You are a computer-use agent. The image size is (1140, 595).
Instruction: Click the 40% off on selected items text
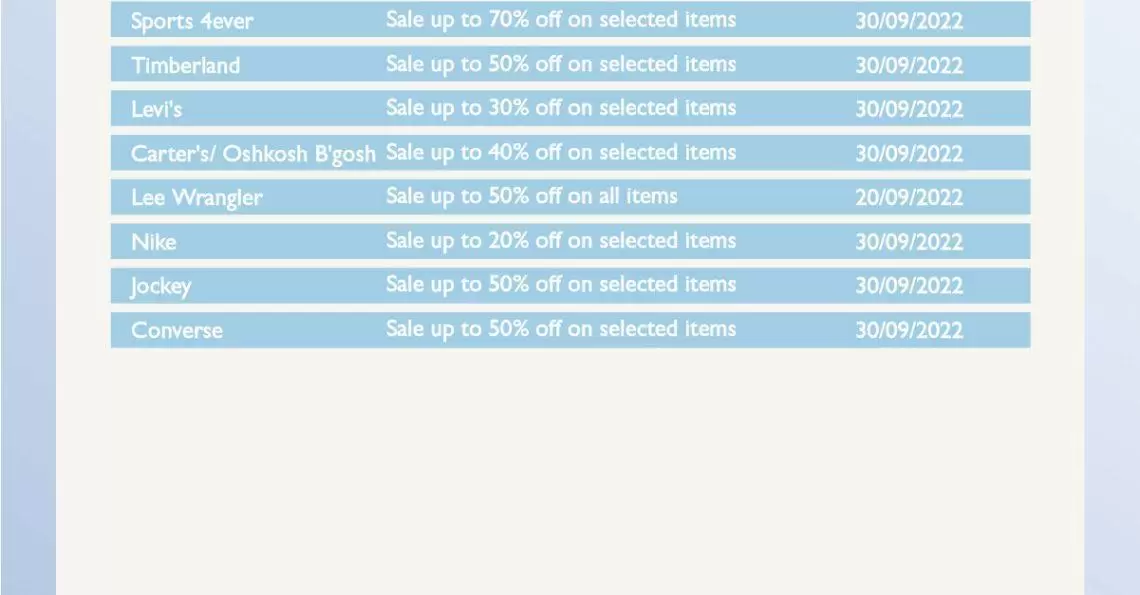[612, 152]
